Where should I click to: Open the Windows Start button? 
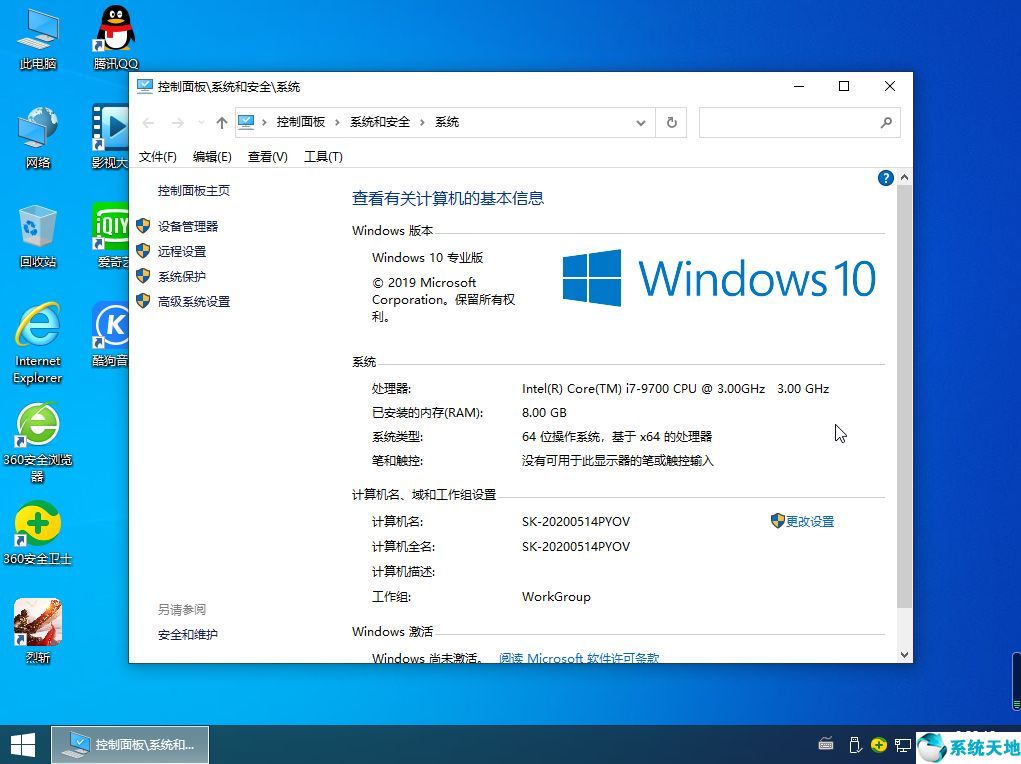pos(22,744)
